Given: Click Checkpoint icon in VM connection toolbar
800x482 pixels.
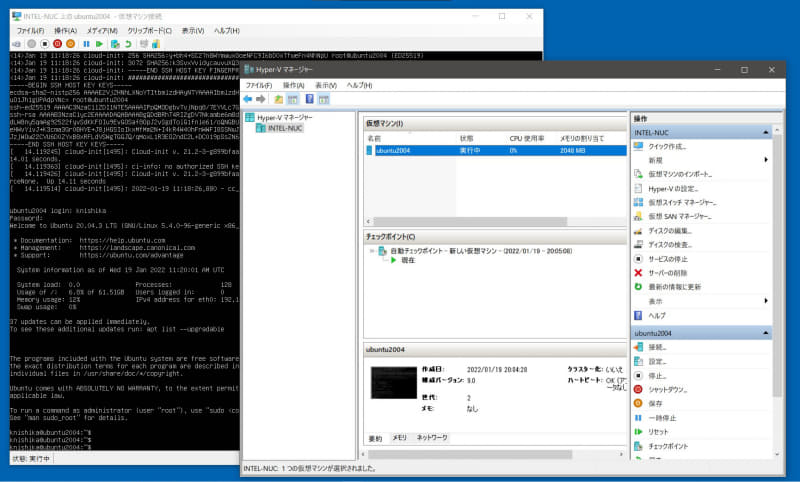Looking at the screenshot, I should [x=115, y=44].
